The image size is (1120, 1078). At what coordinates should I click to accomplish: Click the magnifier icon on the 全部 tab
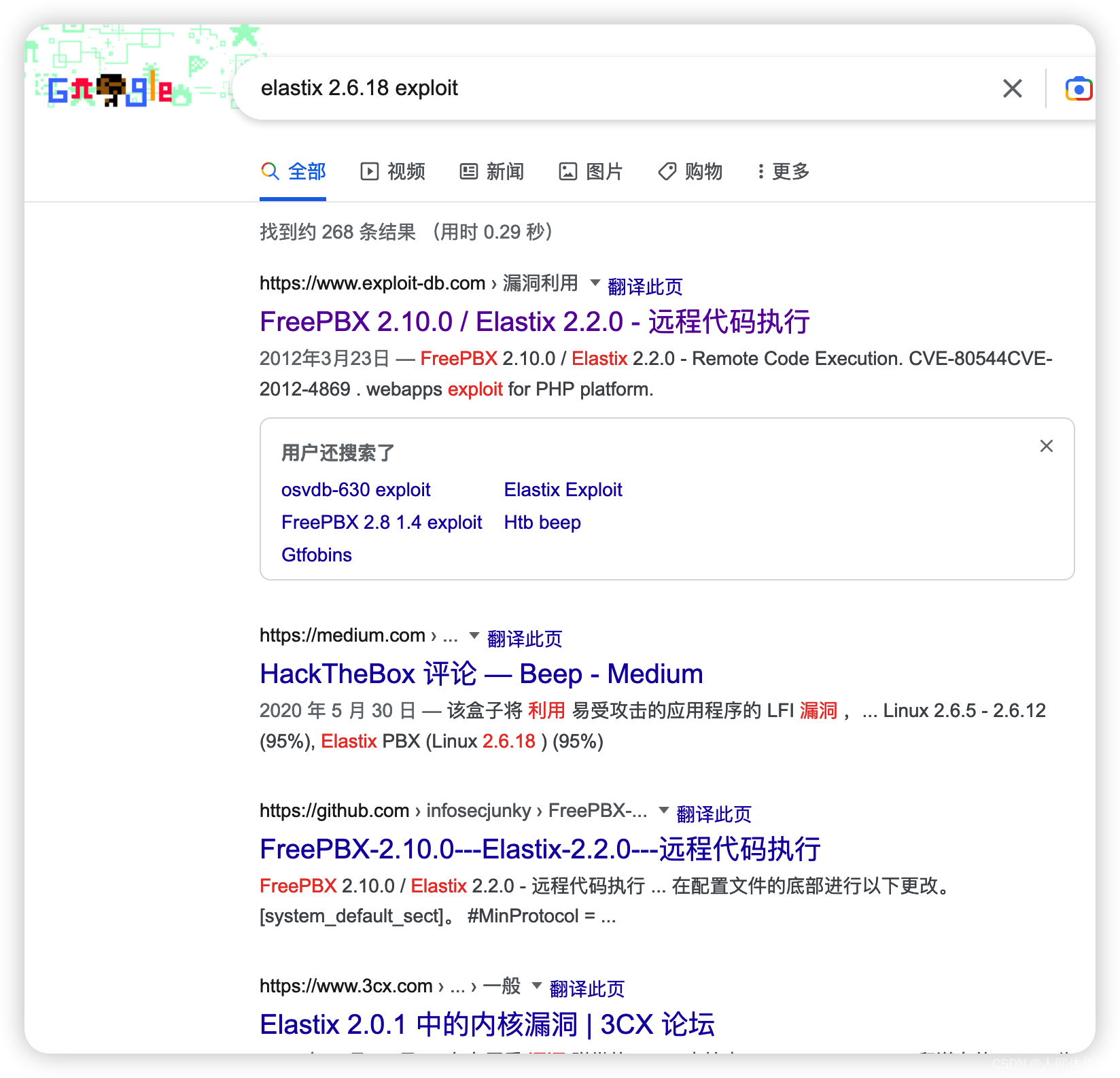tap(270, 171)
